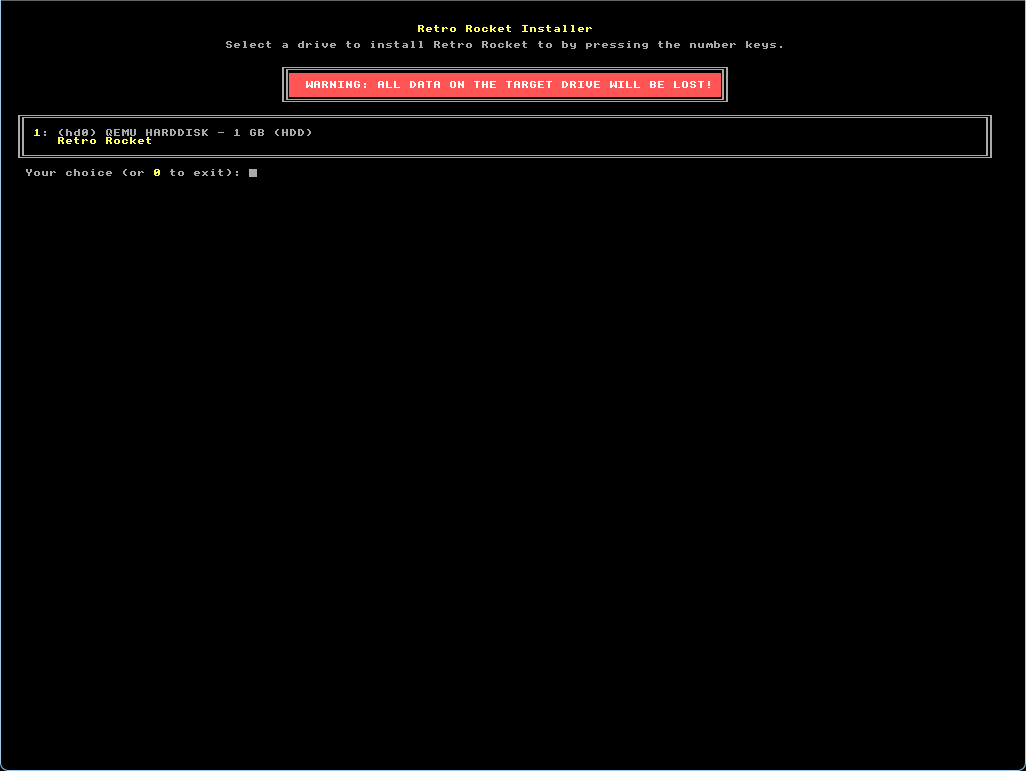Click the "Your choice" prompt text

(69, 173)
